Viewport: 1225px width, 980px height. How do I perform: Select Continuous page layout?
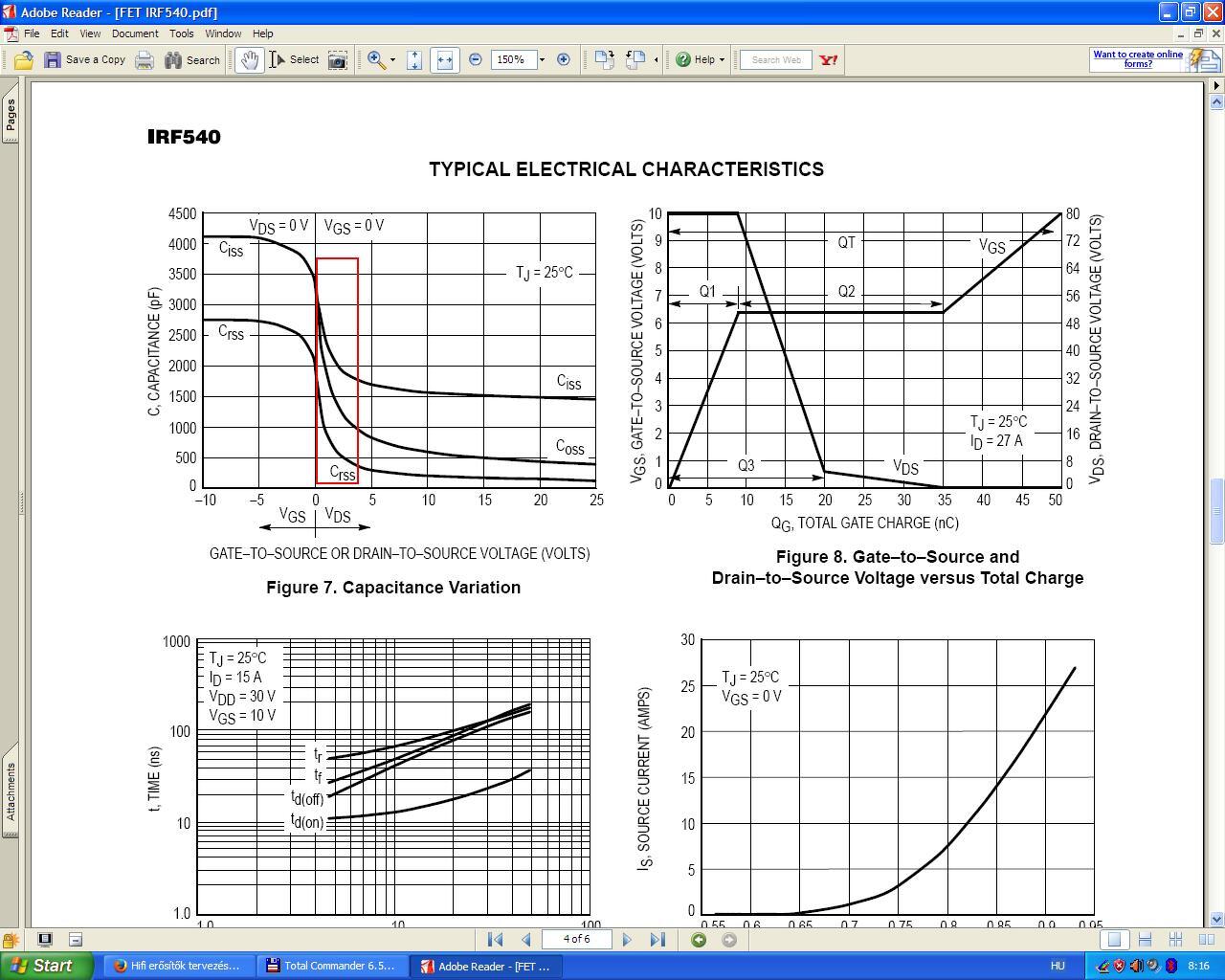[1145, 940]
